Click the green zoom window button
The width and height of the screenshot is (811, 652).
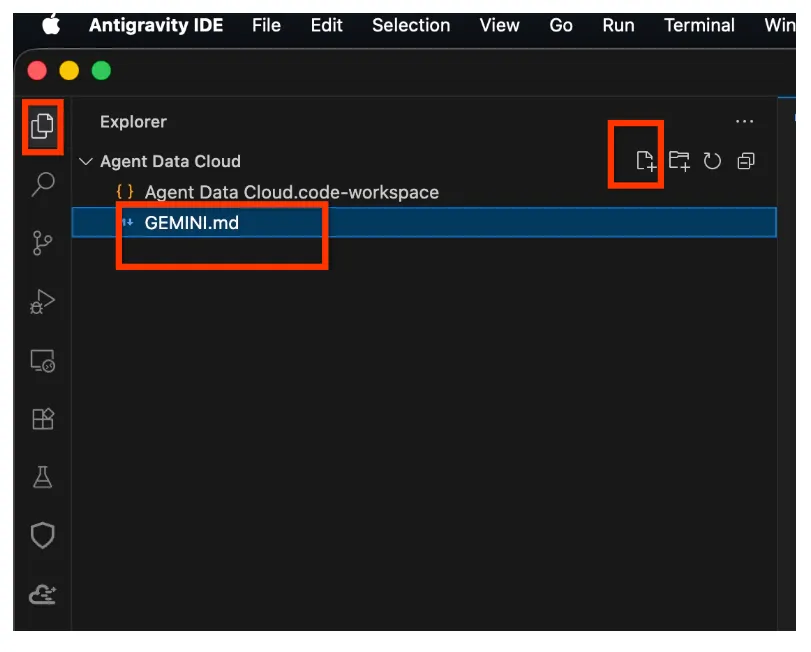(x=101, y=70)
